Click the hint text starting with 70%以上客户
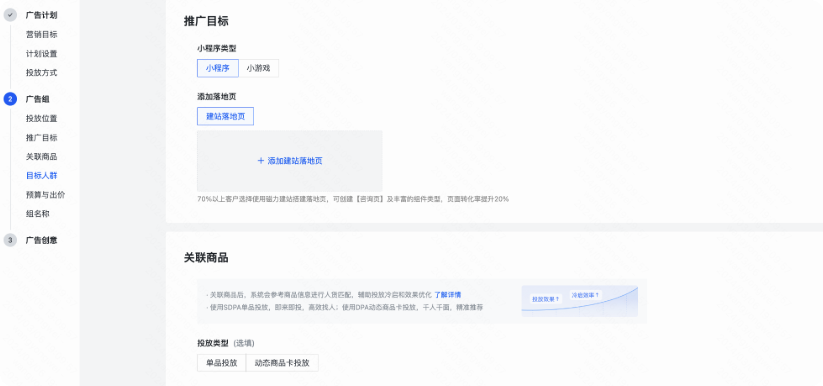This screenshot has width=823, height=386. pyautogui.click(x=353, y=200)
